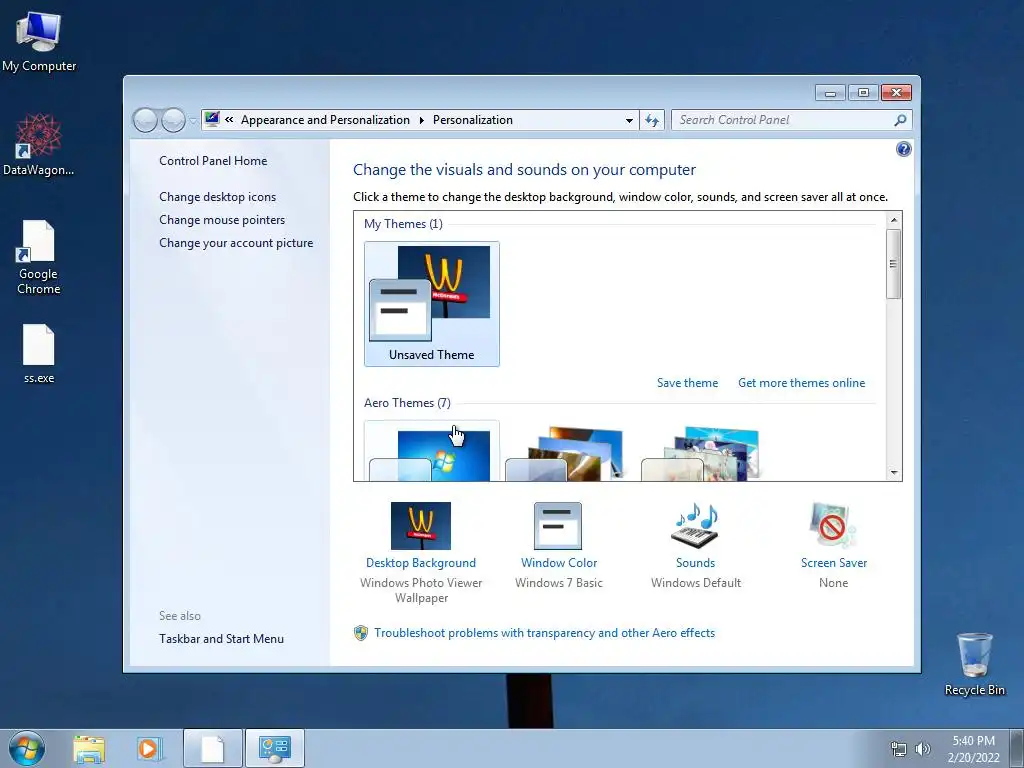The height and width of the screenshot is (768, 1024).
Task: Open the breadcrumb chevrons before Appearance
Action: tap(229, 120)
